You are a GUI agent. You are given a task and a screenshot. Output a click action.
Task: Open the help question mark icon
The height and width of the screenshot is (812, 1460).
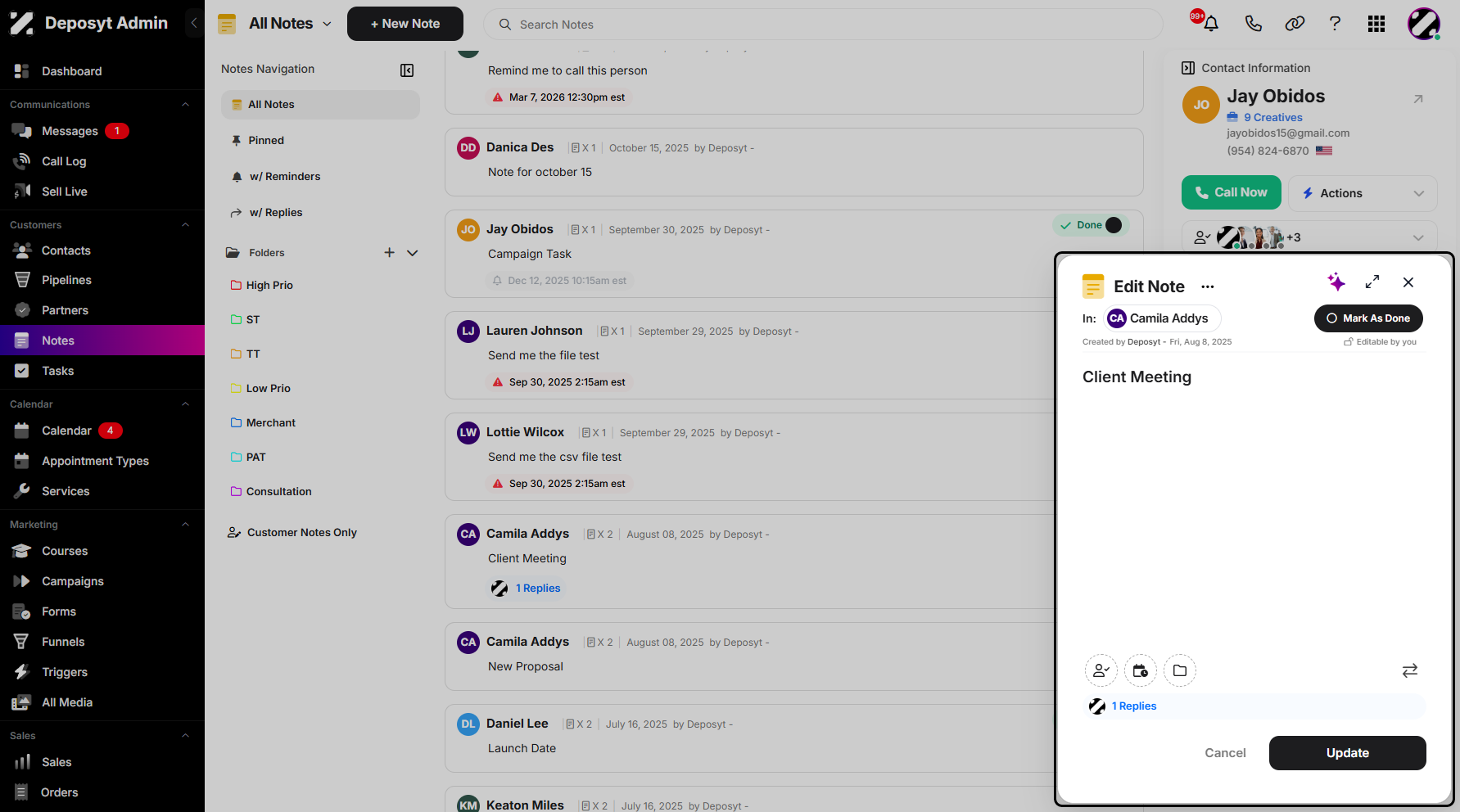1335,24
